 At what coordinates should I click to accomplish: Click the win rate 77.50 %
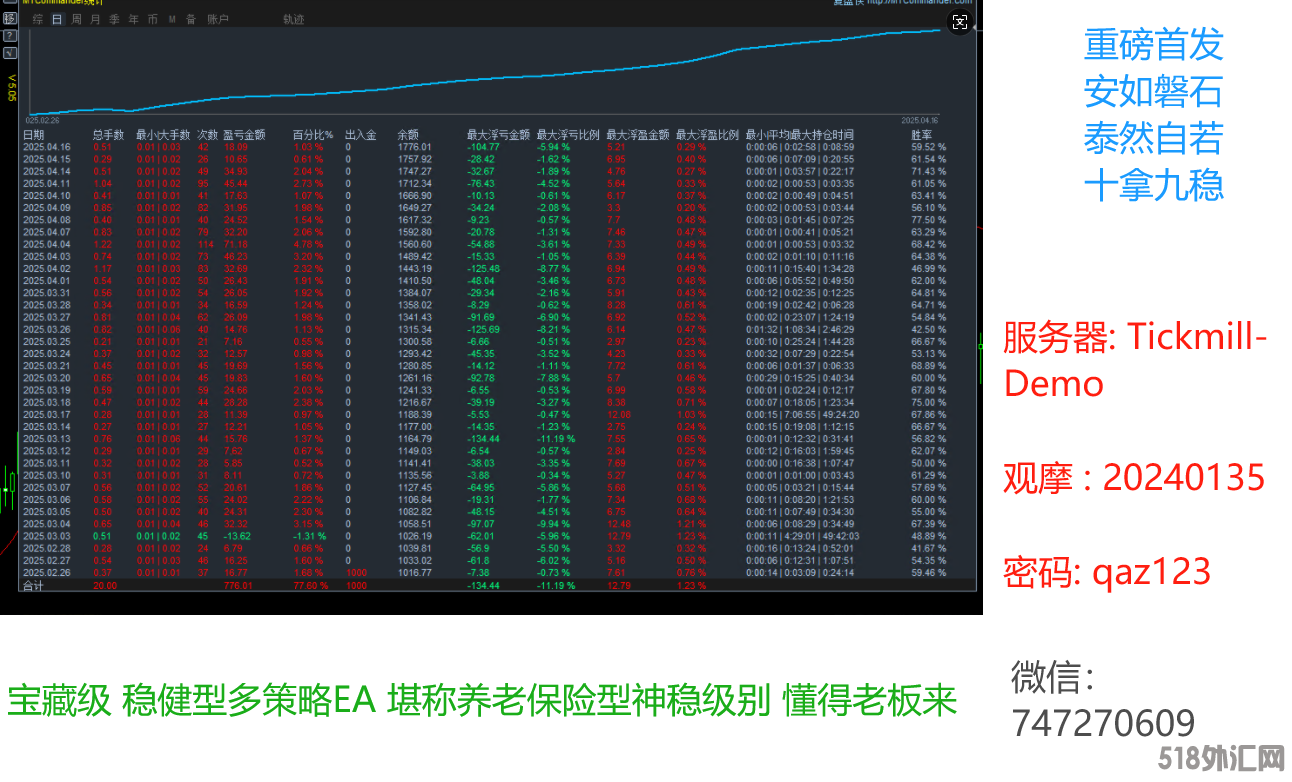[929, 220]
